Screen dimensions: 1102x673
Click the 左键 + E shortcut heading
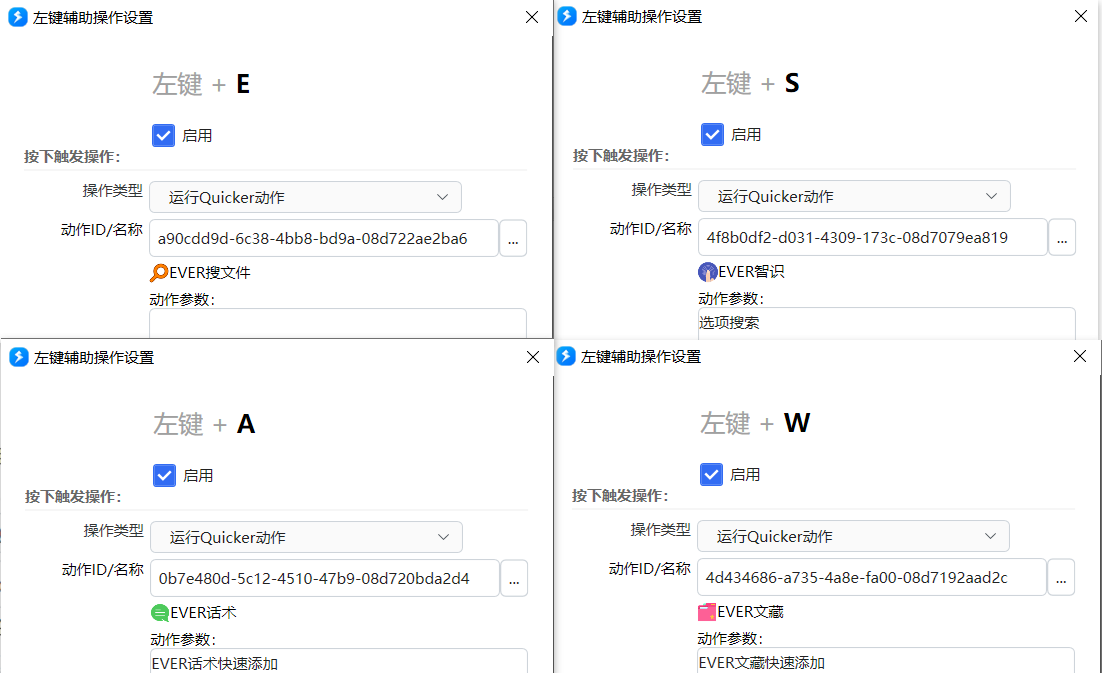201,84
